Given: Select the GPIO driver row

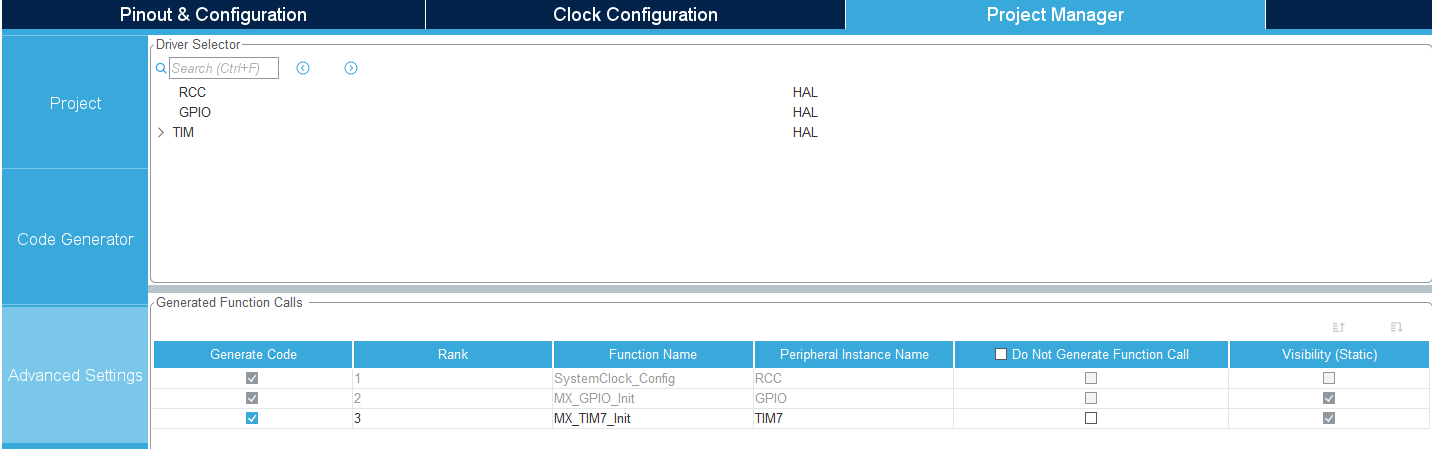Looking at the screenshot, I should [195, 112].
